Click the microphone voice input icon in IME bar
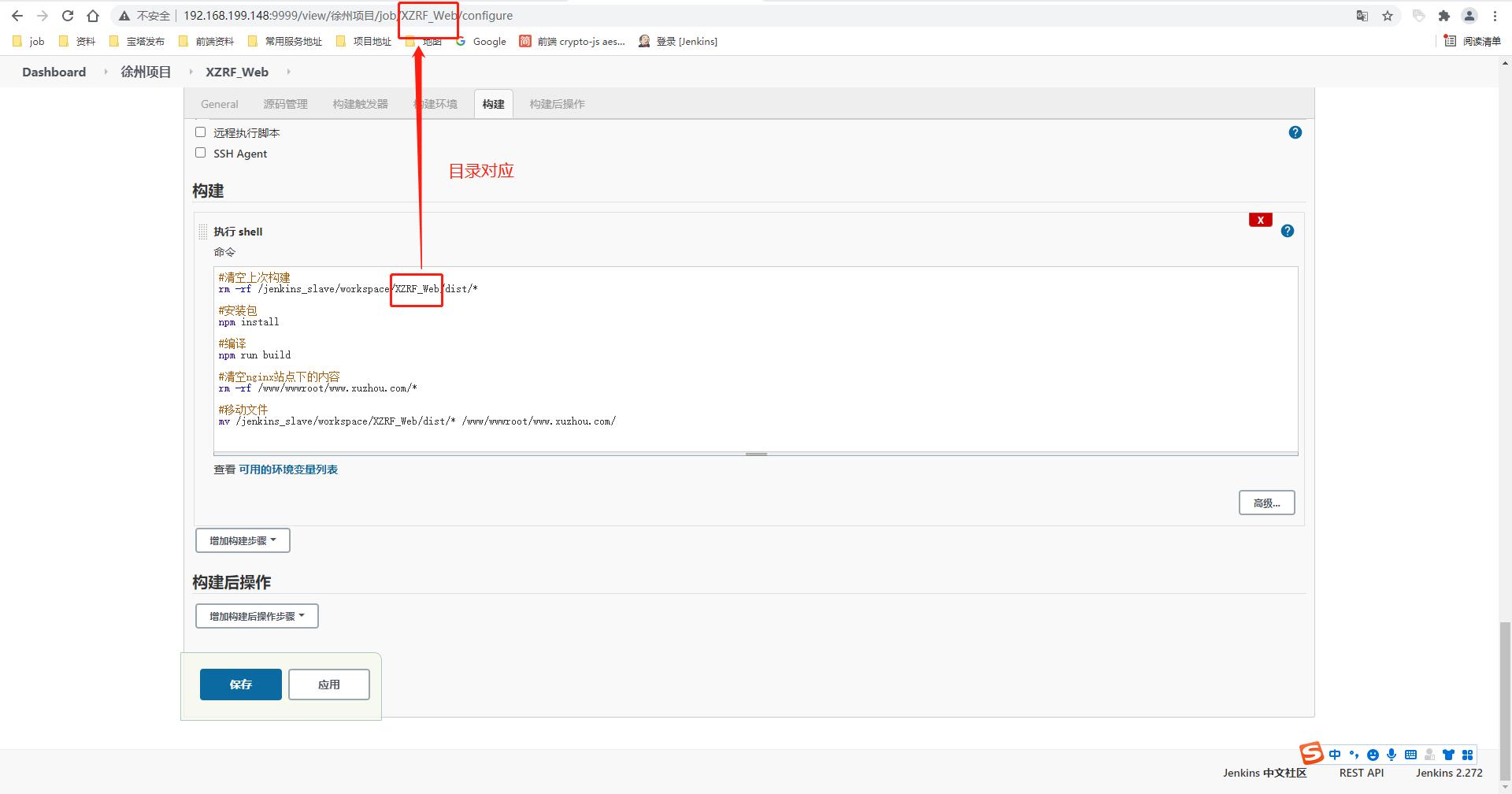This screenshot has height=794, width=1512. pyautogui.click(x=1392, y=755)
